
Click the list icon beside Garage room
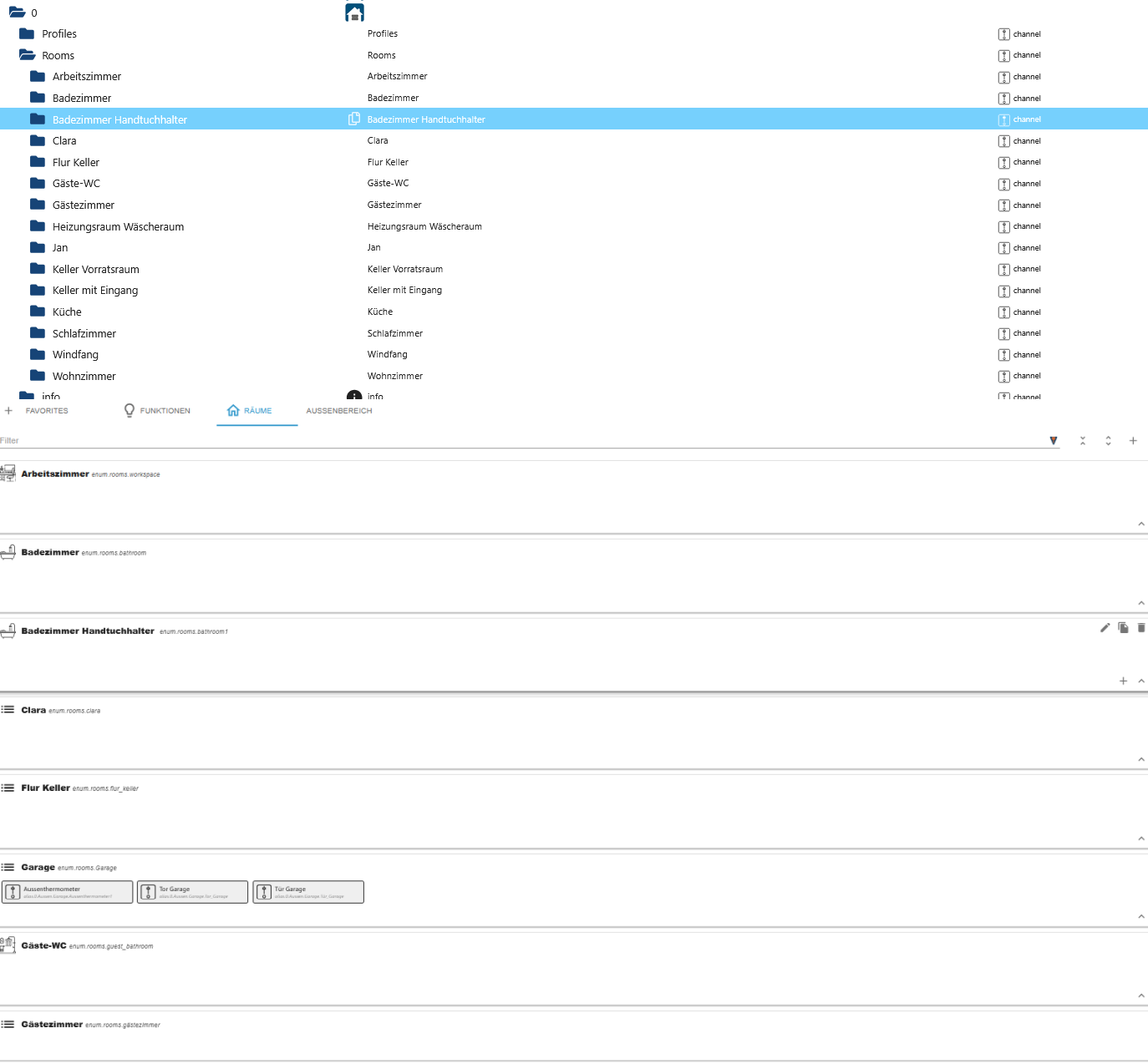pyautogui.click(x=8, y=867)
